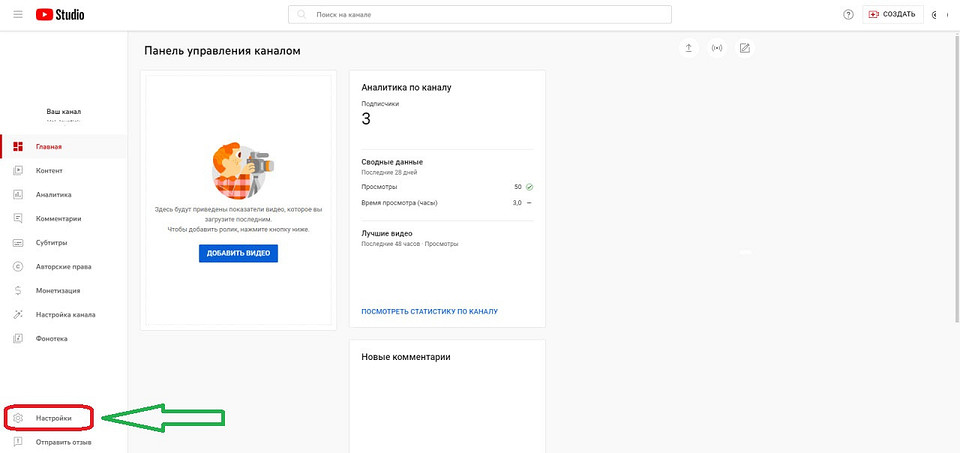
Task: Click Отправить отзыв in the sidebar
Action: click(x=63, y=442)
